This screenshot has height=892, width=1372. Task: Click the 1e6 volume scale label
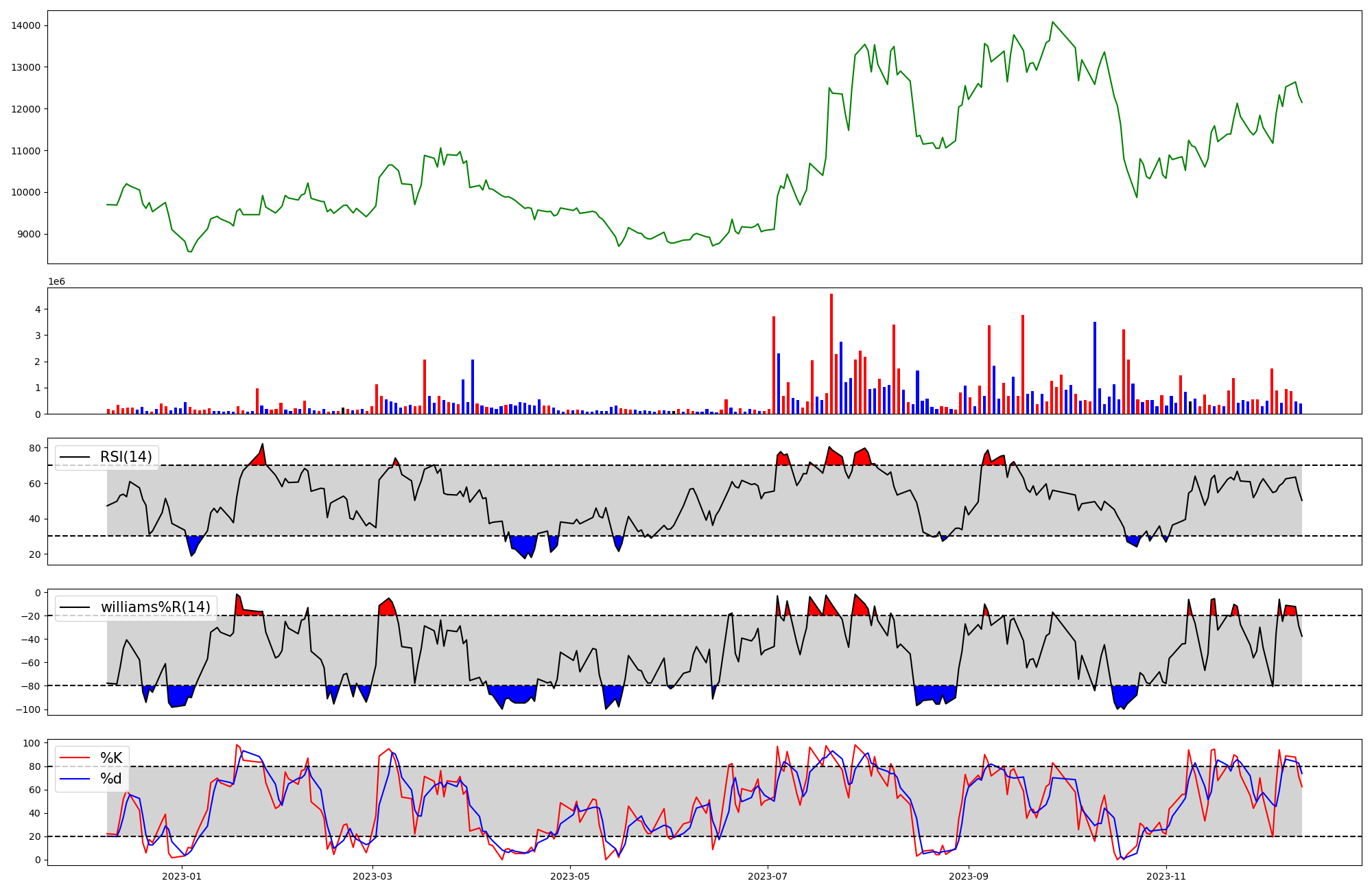[56, 281]
